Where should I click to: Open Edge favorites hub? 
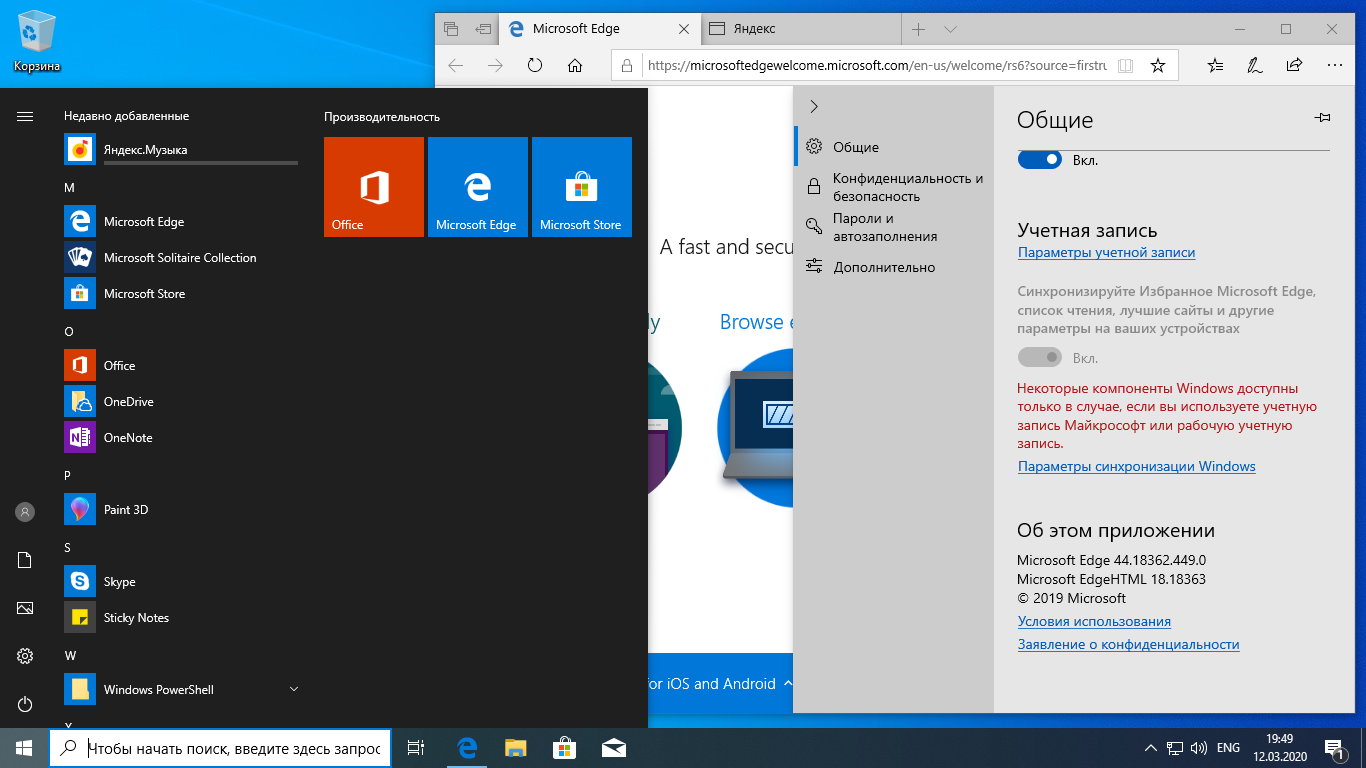pyautogui.click(x=1215, y=66)
